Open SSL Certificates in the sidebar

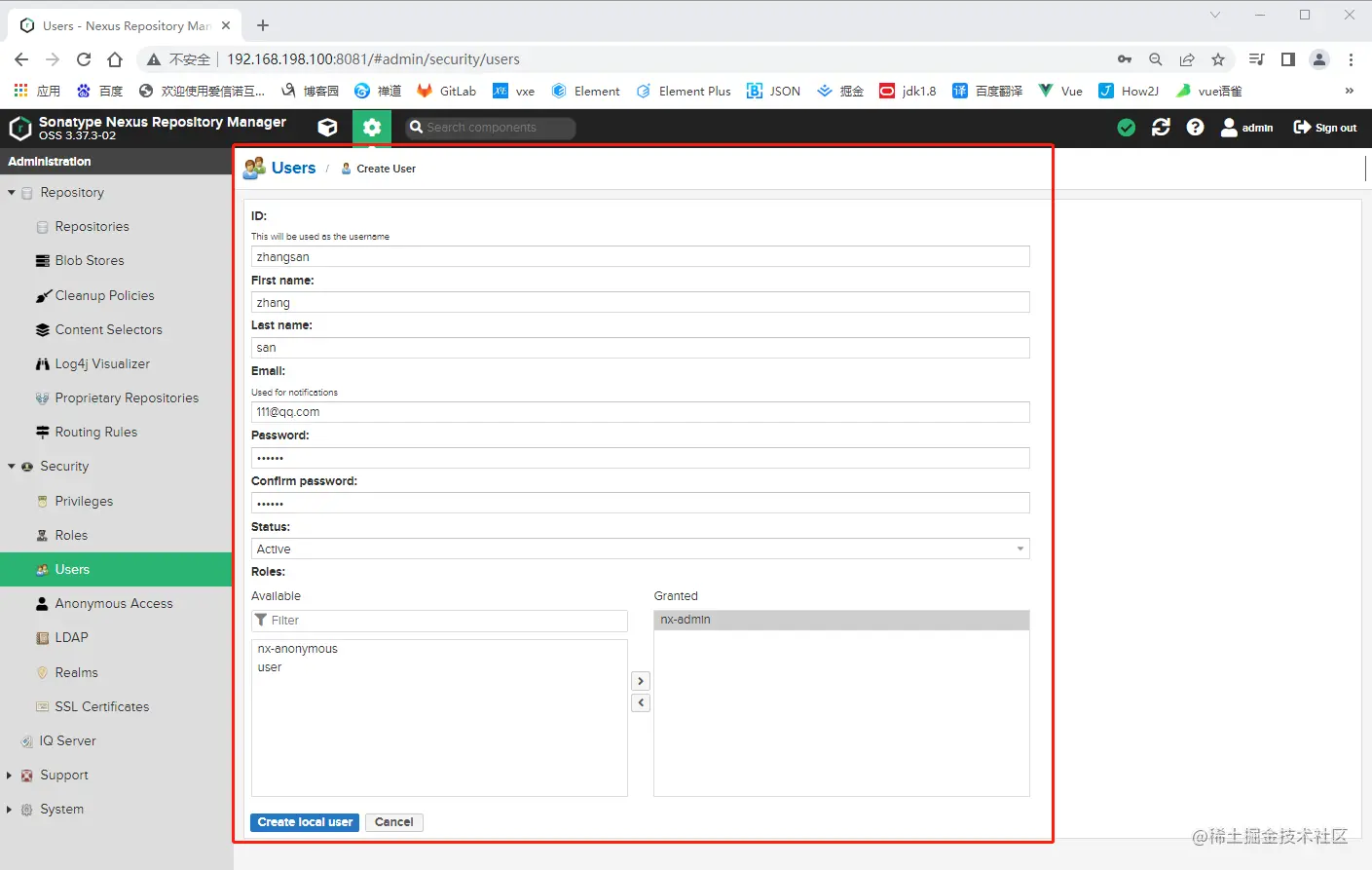coord(101,706)
